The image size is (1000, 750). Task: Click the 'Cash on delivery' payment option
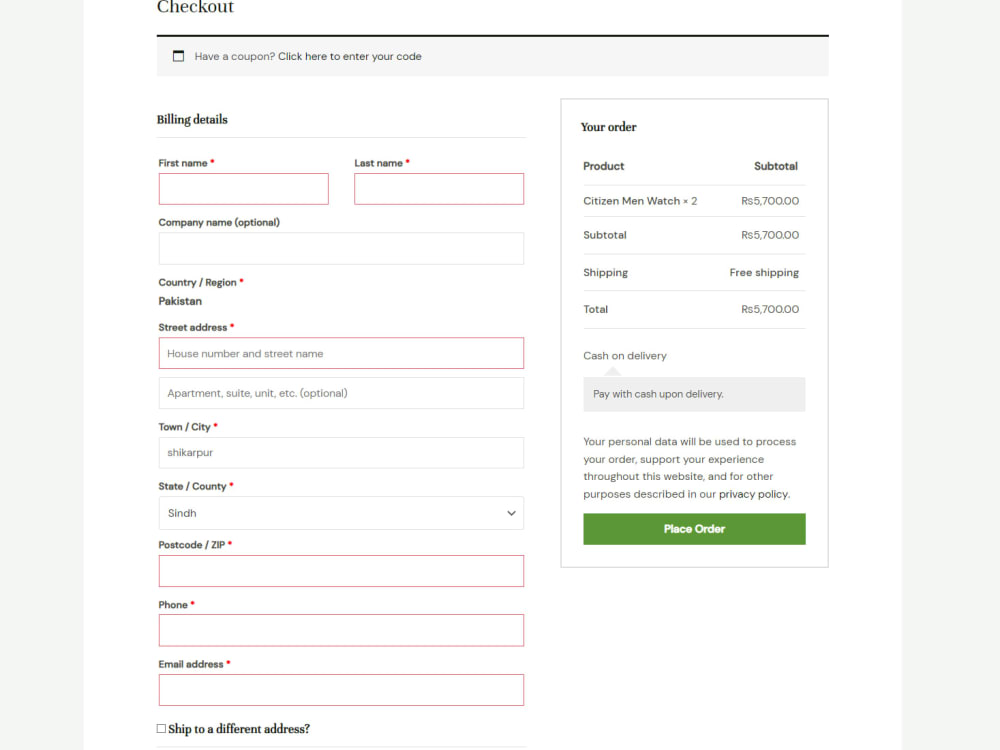pos(625,355)
